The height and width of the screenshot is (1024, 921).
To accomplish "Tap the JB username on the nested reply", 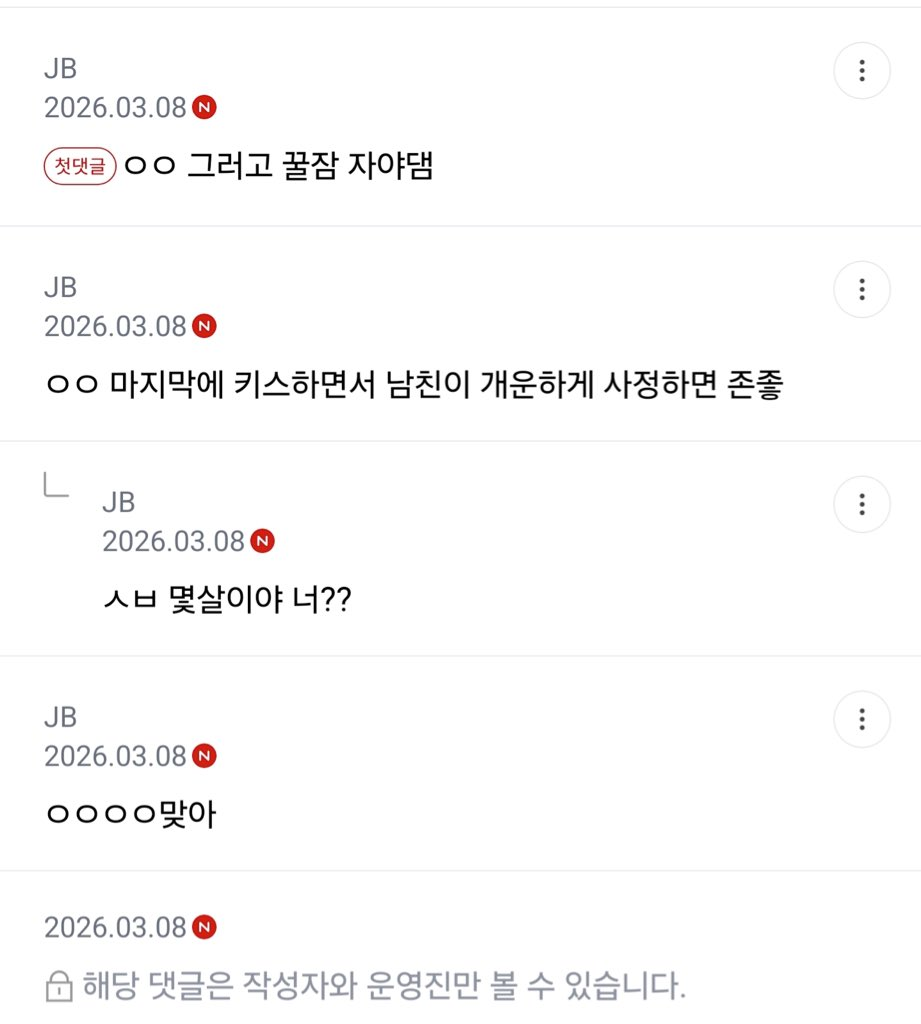I will coord(118,502).
